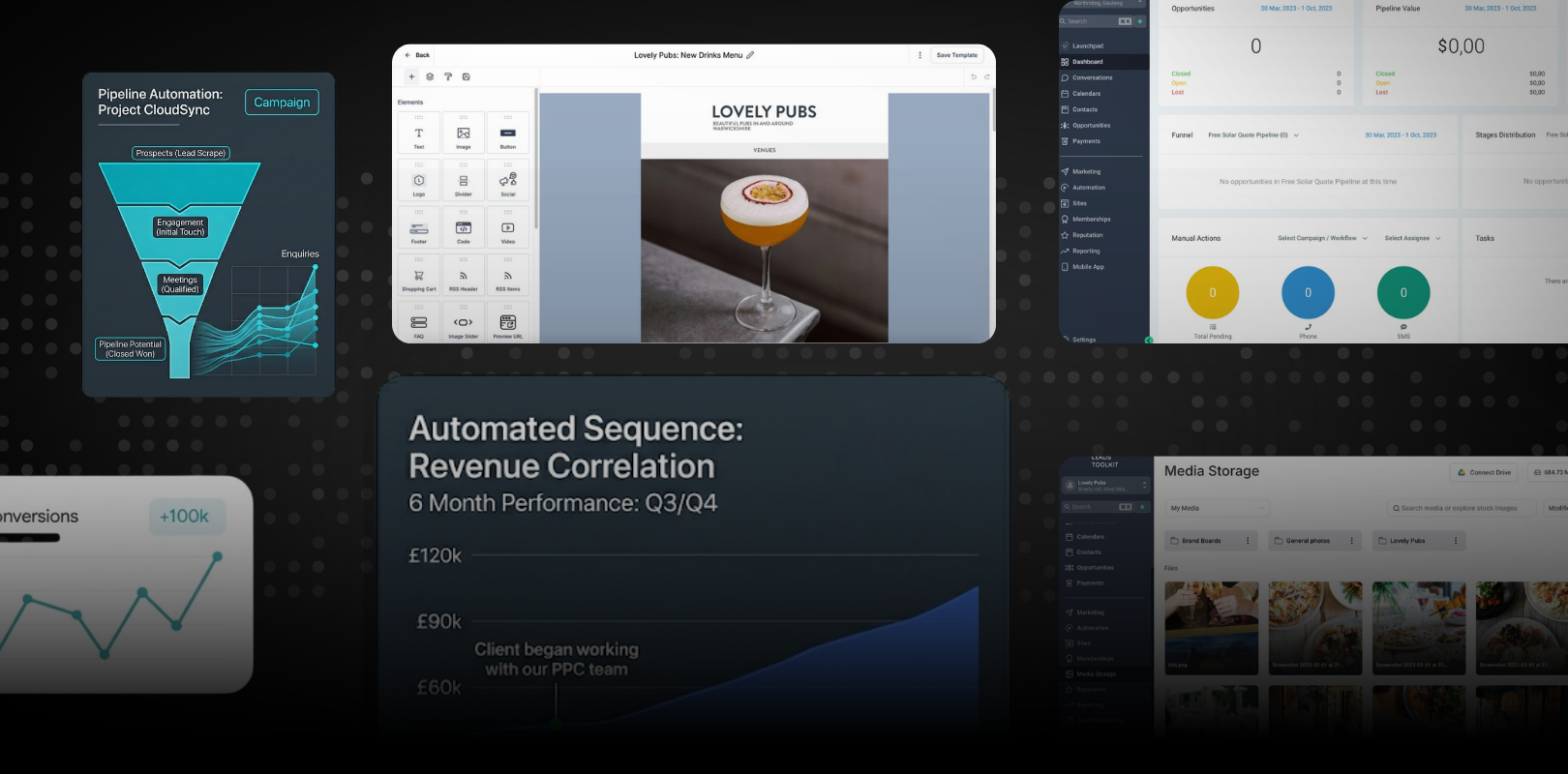Open options for the Brand Boards folder
The height and width of the screenshot is (774, 1568).
pos(1248,541)
